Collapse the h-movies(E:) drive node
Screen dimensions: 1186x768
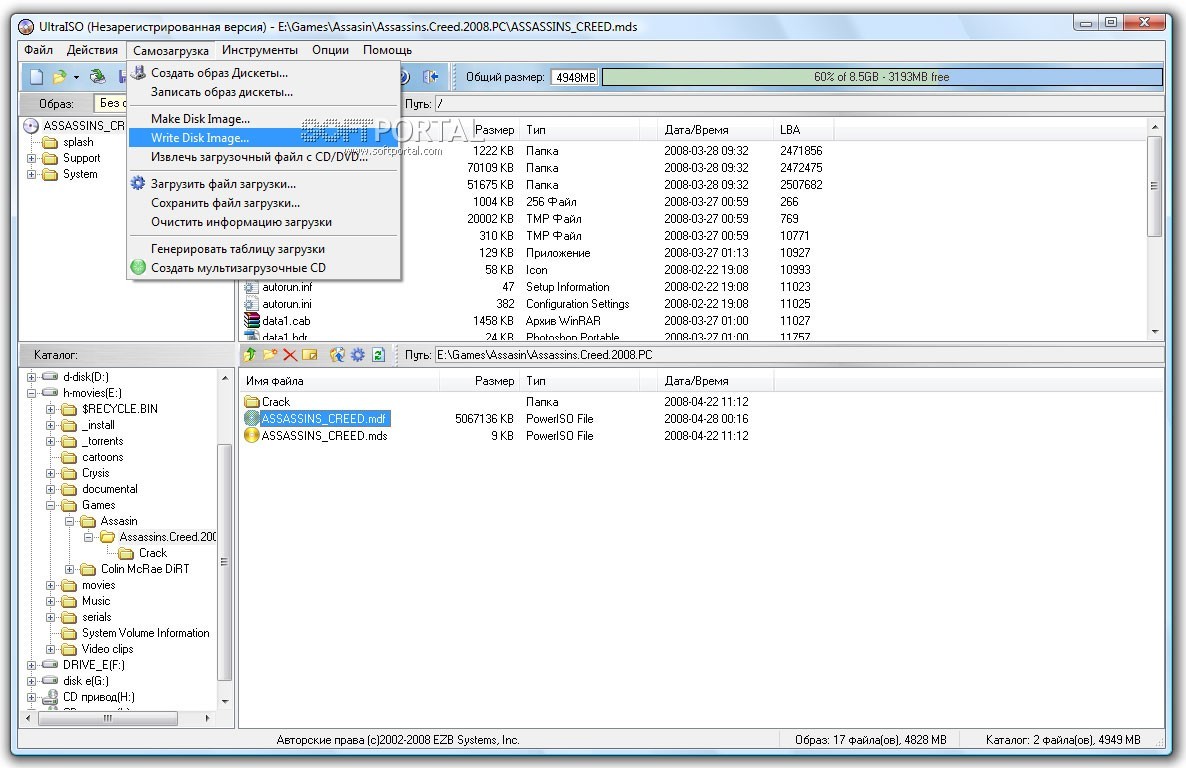pyautogui.click(x=31, y=393)
